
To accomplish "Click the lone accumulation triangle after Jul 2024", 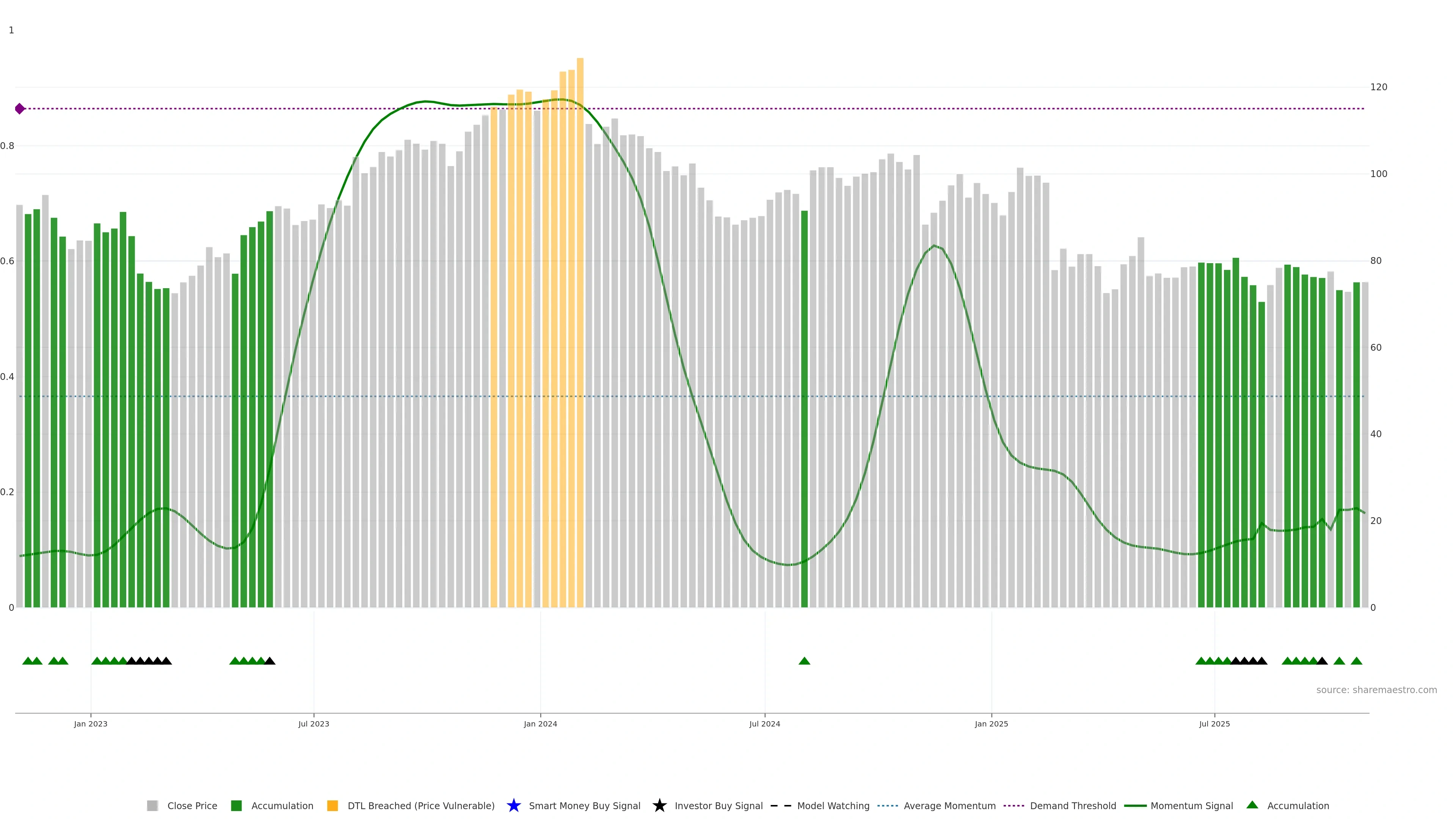I will tap(804, 661).
